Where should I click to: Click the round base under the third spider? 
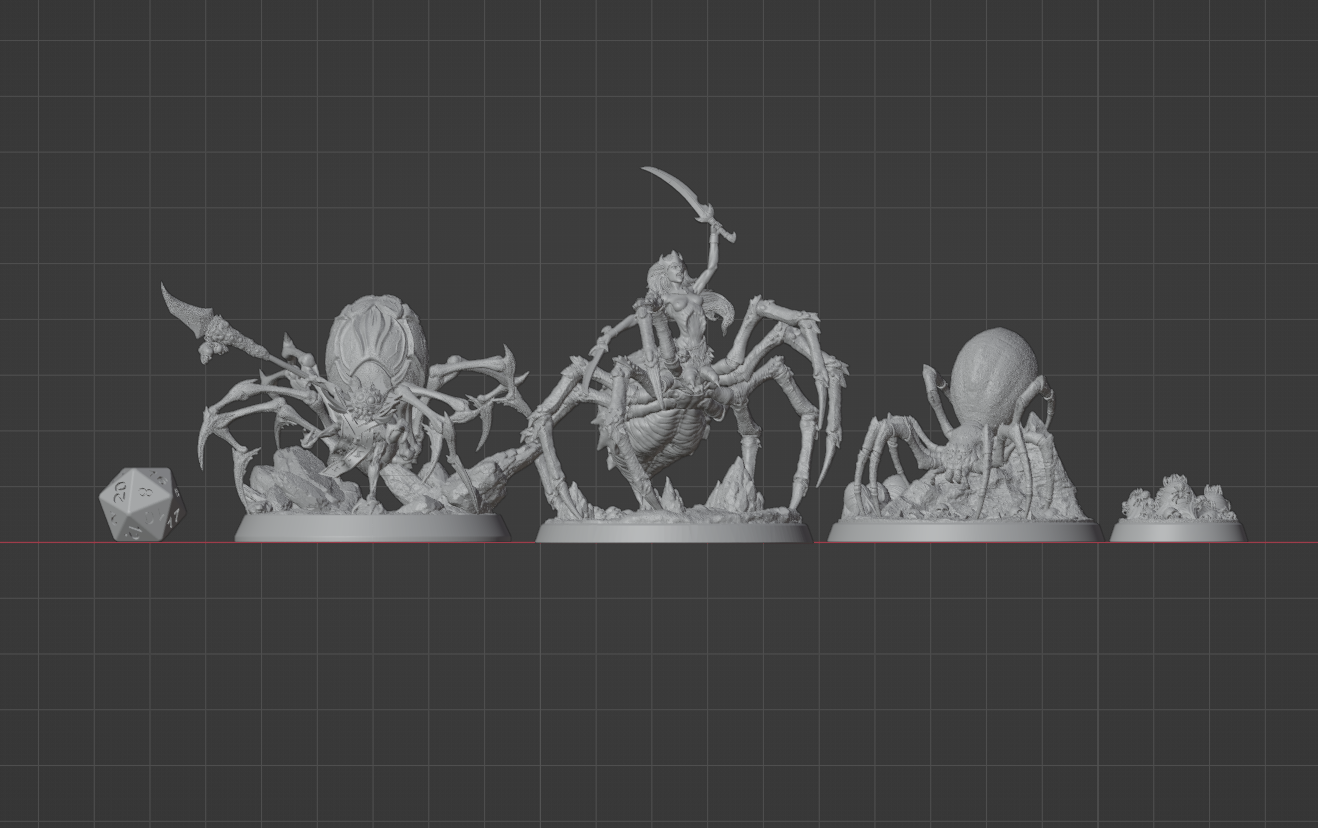coord(965,531)
